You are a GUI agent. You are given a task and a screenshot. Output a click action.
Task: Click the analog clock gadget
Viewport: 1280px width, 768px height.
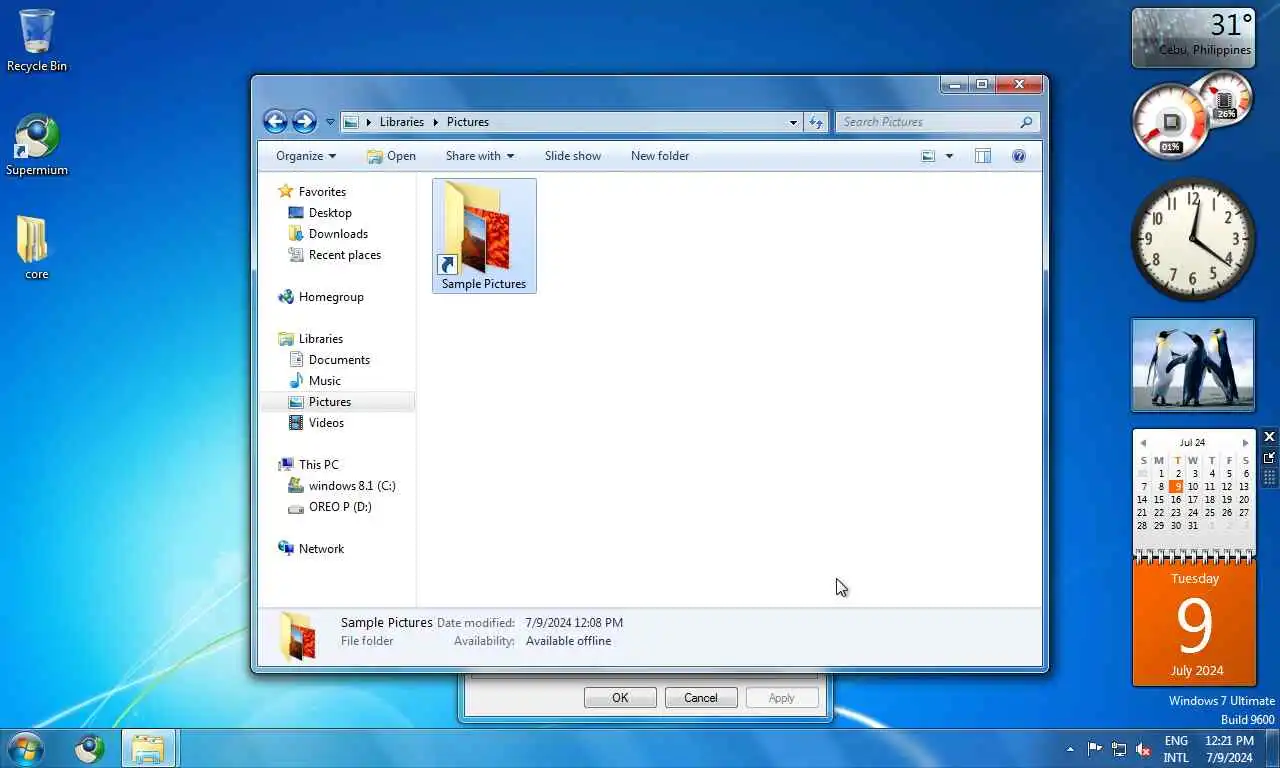tap(1192, 239)
